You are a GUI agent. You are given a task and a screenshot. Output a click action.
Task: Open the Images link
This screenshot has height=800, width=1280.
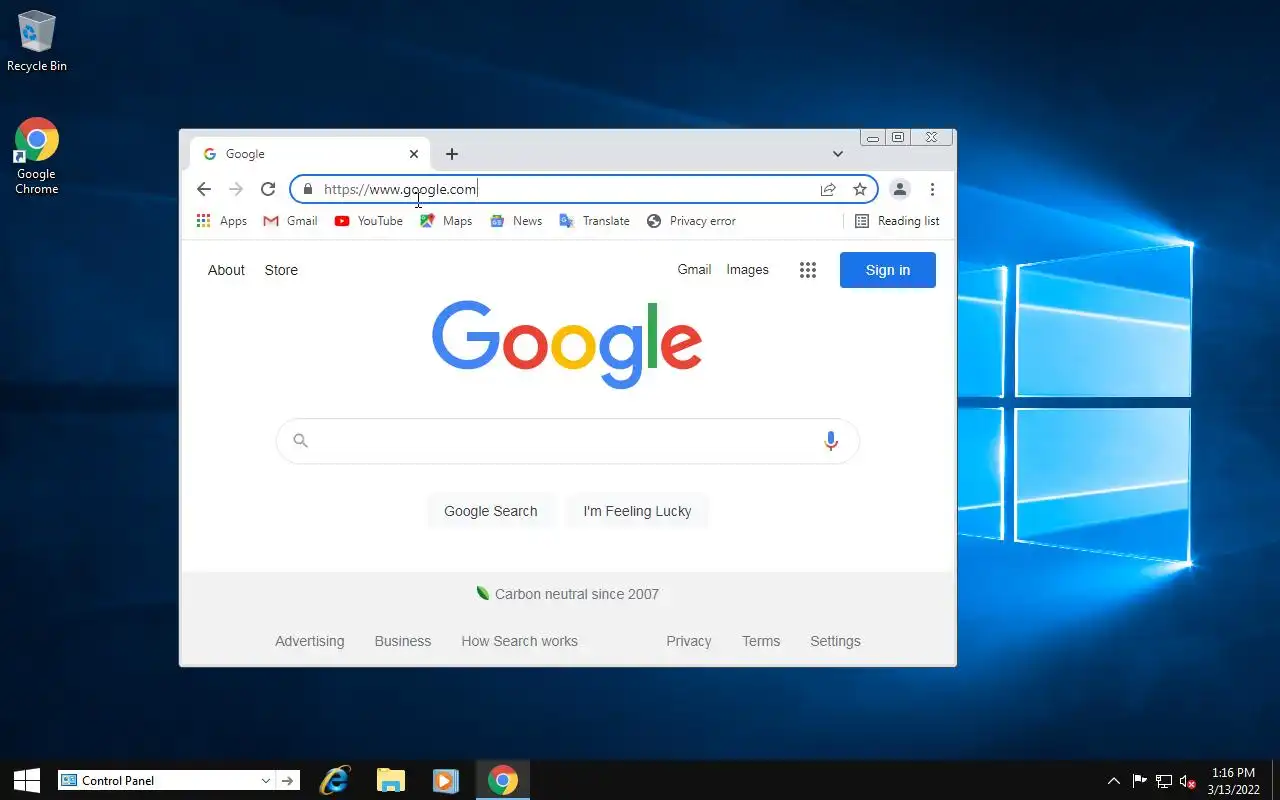tap(747, 270)
